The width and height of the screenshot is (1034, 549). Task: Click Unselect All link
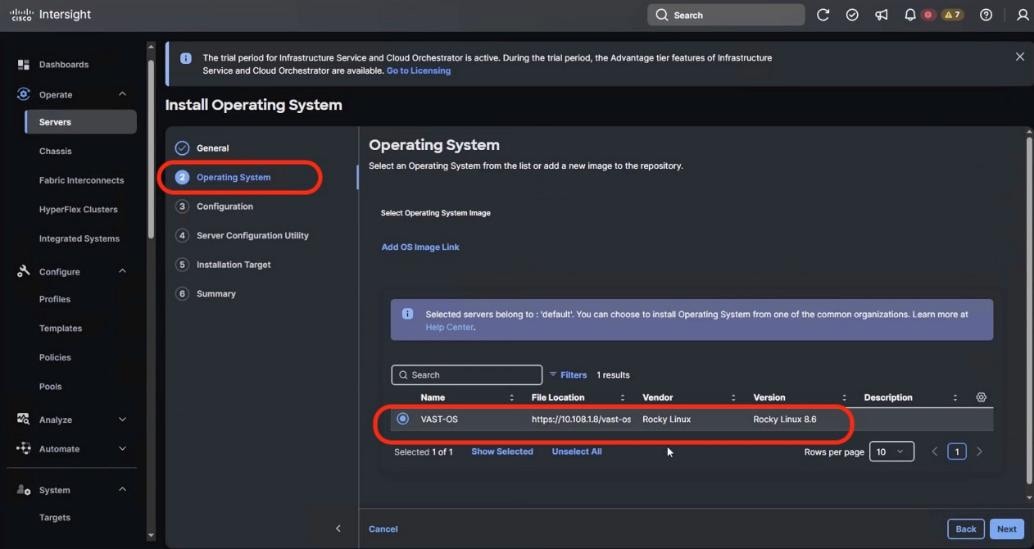click(x=576, y=451)
